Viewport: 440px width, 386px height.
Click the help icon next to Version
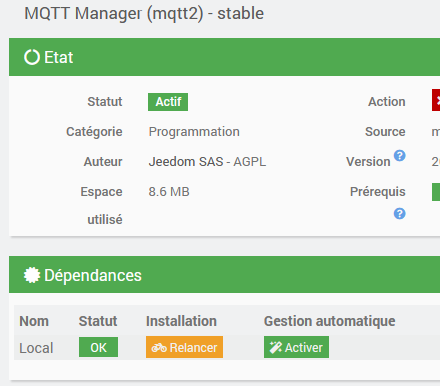[399, 156]
